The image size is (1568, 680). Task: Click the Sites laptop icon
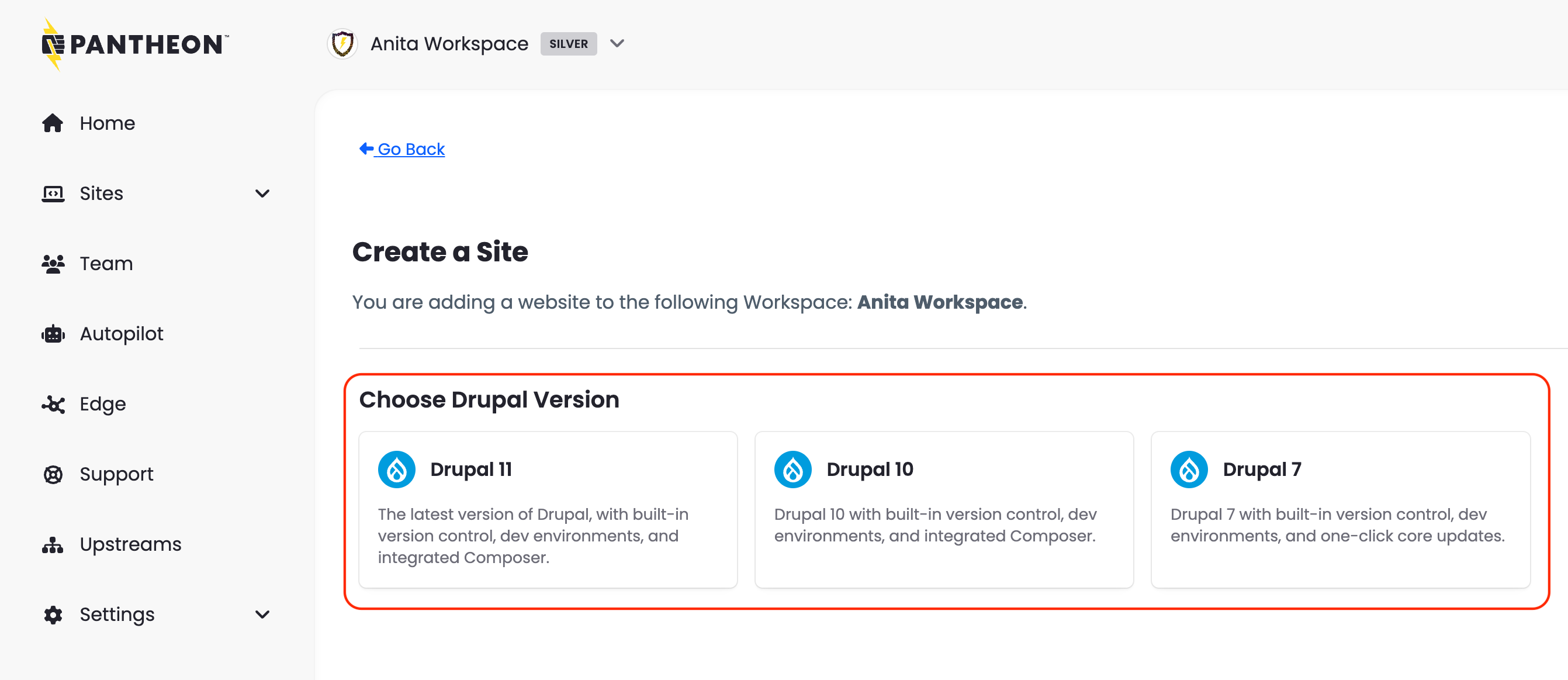pyautogui.click(x=54, y=193)
